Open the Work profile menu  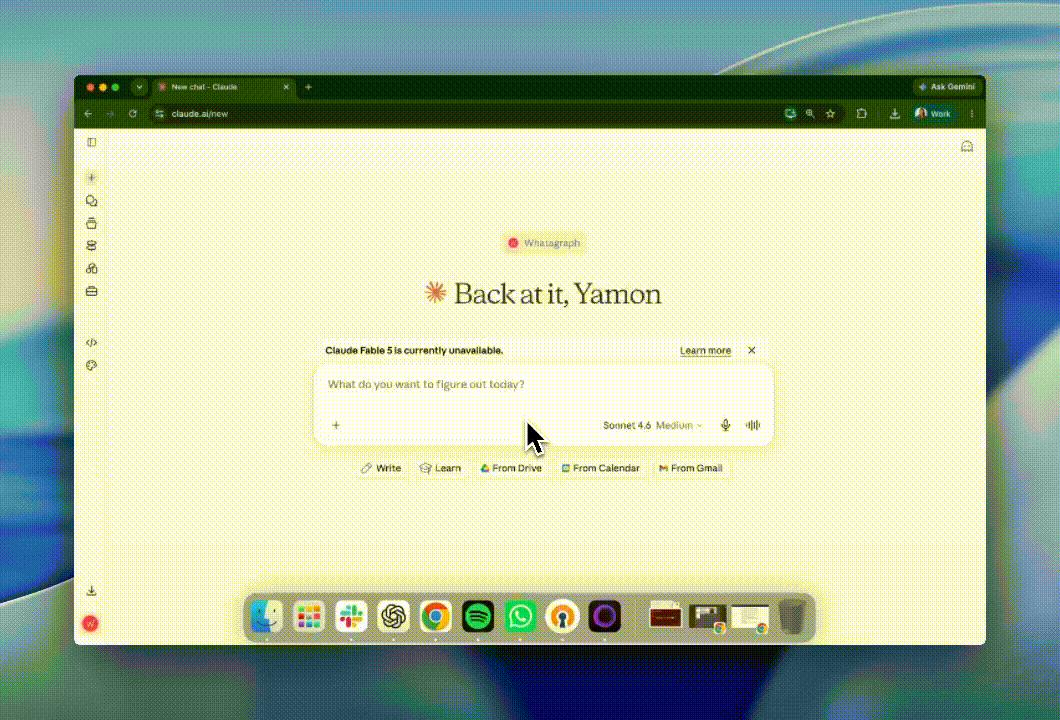point(933,114)
